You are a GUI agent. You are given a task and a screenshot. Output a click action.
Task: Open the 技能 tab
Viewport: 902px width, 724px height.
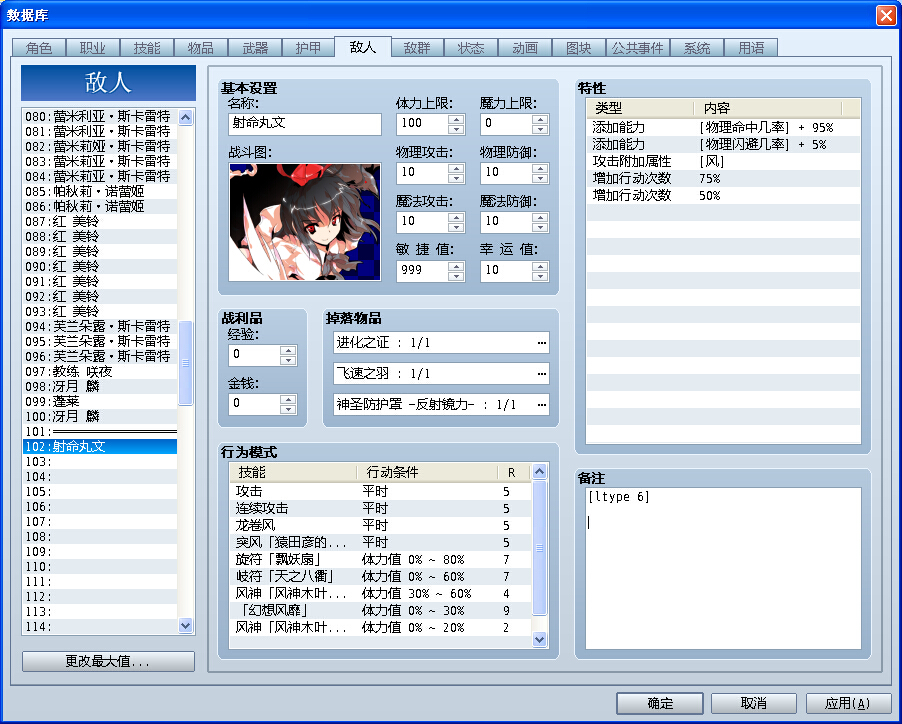(x=147, y=48)
